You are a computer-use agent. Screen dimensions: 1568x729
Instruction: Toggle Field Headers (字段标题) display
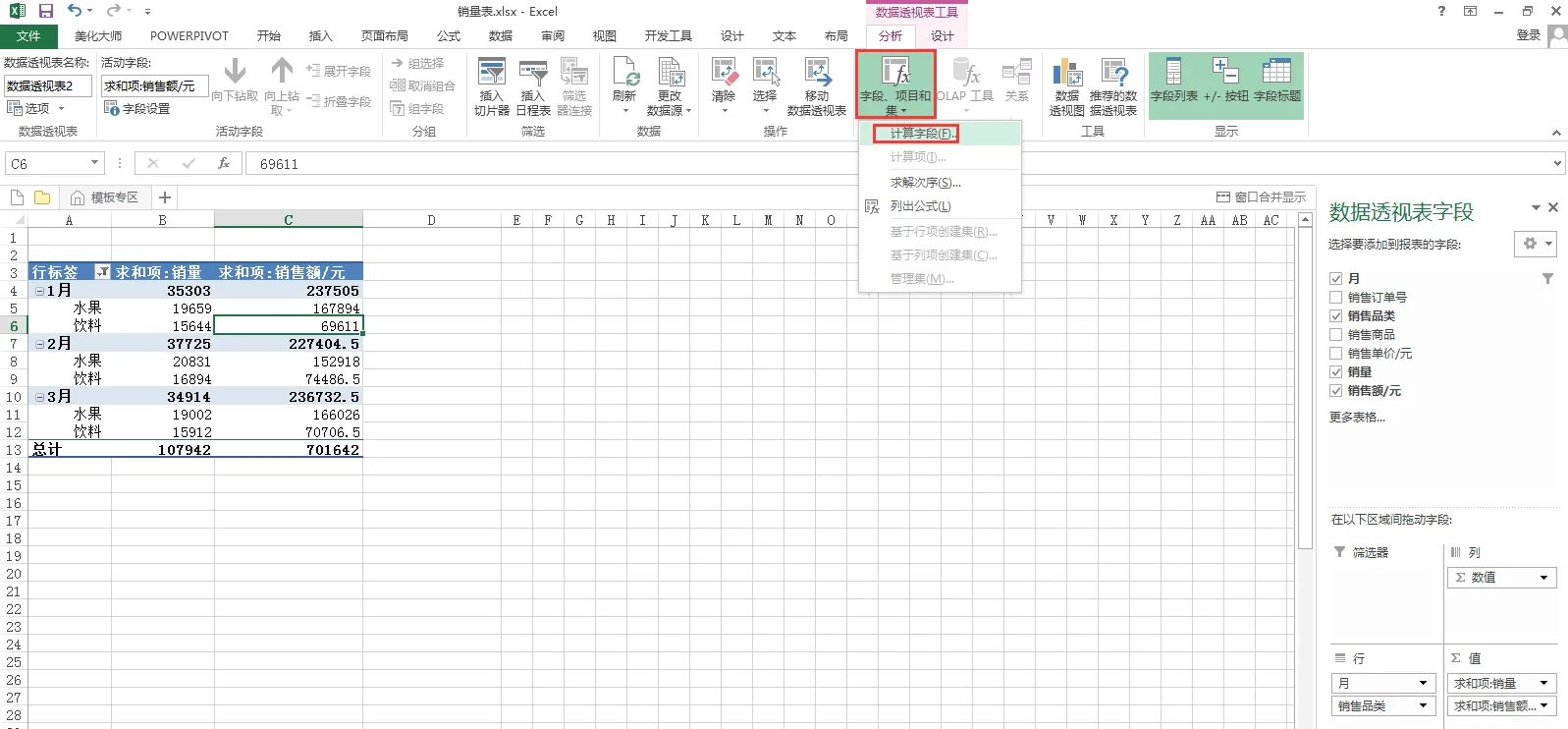1277,81
